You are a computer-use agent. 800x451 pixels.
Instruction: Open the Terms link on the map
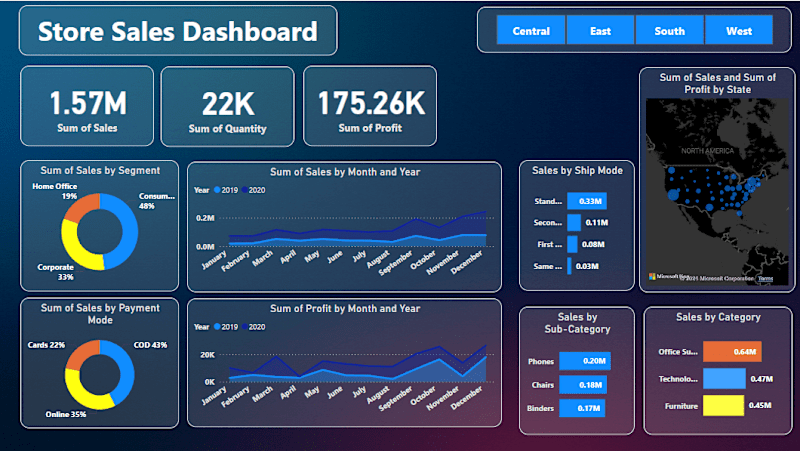[x=765, y=279]
